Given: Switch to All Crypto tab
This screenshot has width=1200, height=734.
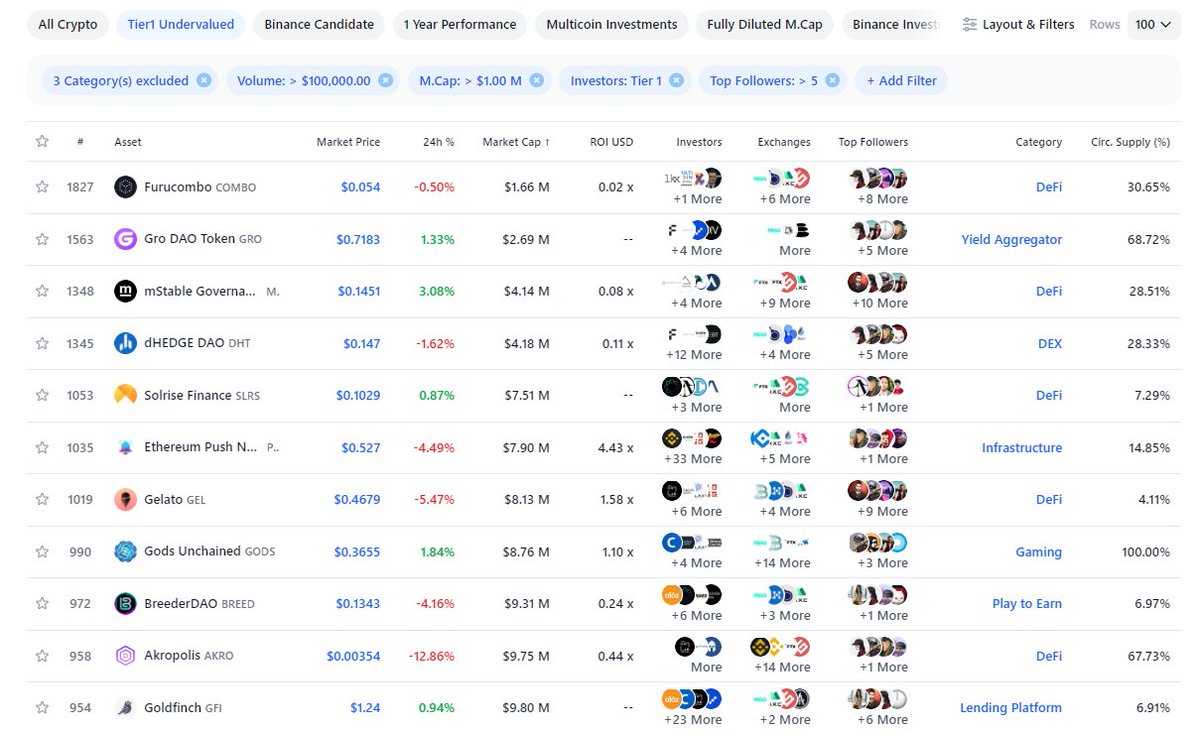Looking at the screenshot, I should pos(68,24).
